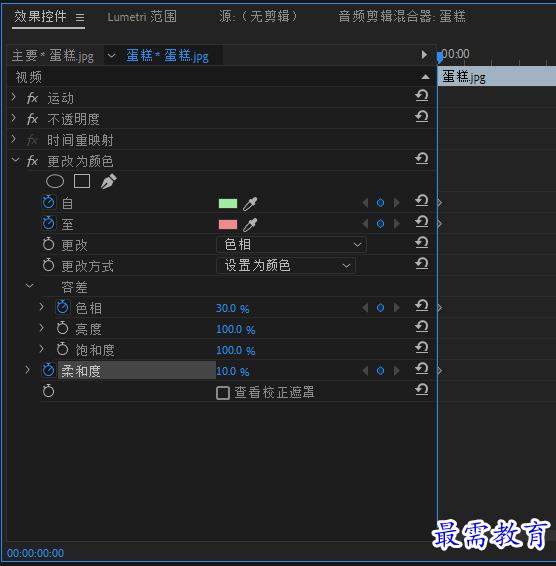Toggle animation stopwatch for 色相 tolerance
The image size is (556, 566).
pyautogui.click(x=62, y=307)
